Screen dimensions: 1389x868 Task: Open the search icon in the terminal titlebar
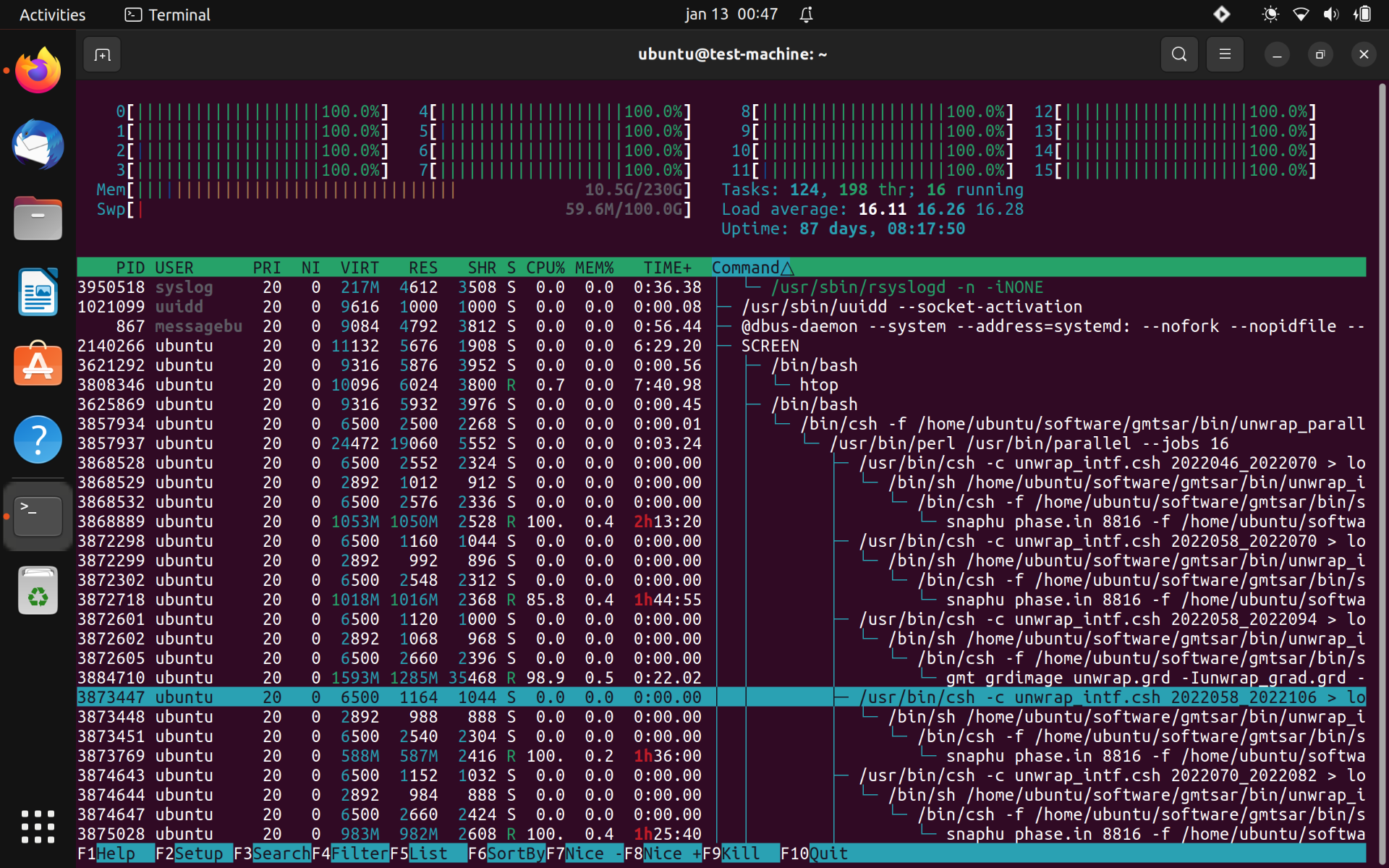(1178, 54)
